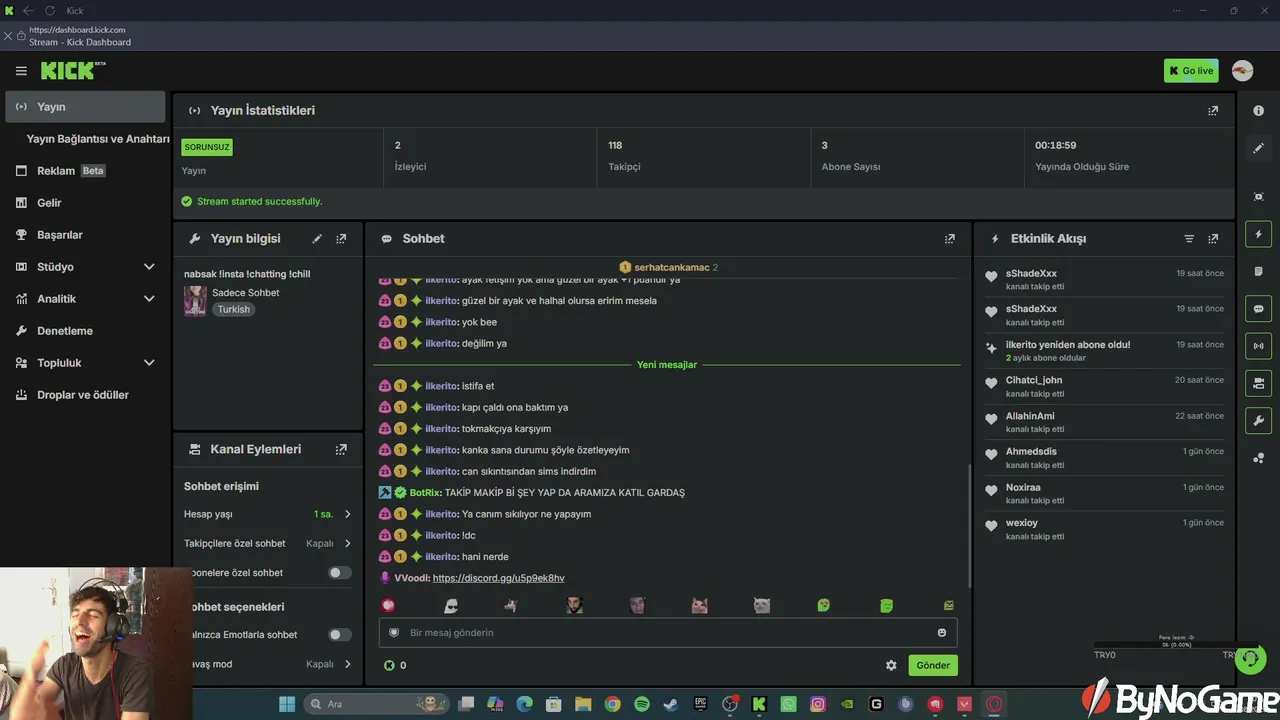Open Takipçilere özel sohbet setting arrow
Image resolution: width=1280 pixels, height=720 pixels.
pos(348,544)
